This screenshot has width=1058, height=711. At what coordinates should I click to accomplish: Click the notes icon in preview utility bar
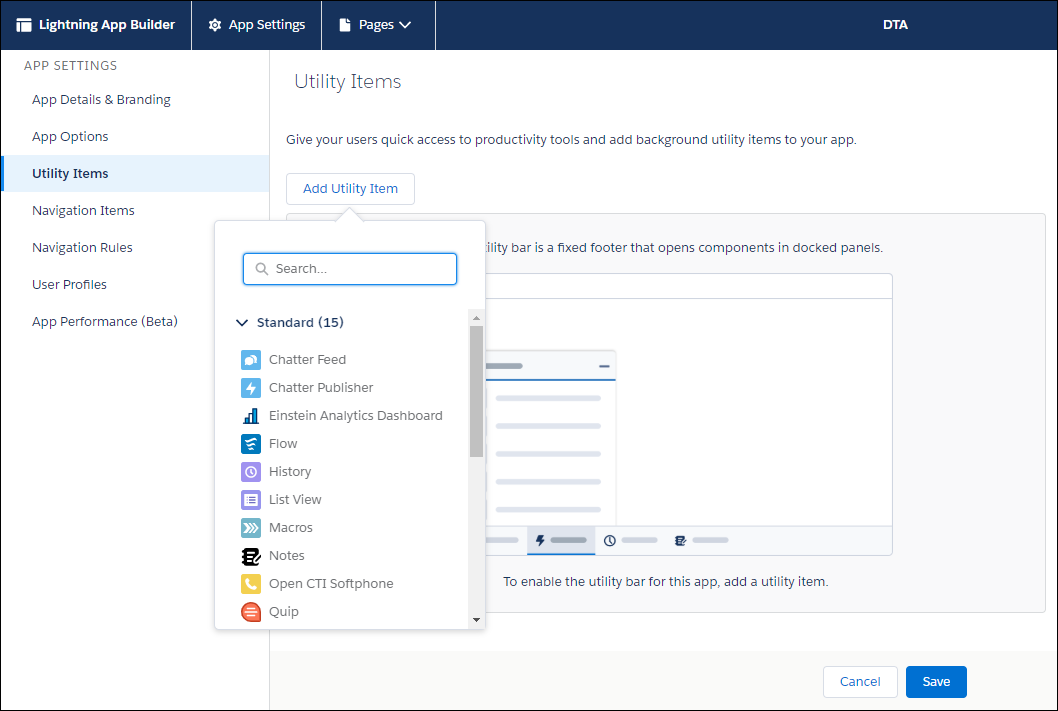pos(680,540)
